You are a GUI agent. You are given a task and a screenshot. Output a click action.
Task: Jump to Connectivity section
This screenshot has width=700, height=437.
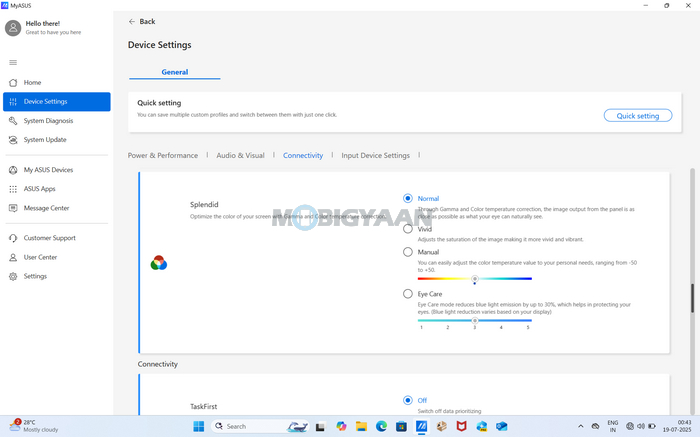[303, 155]
